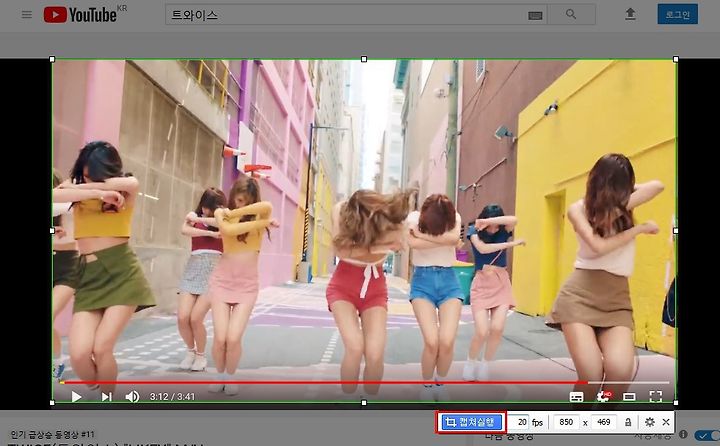720x446 pixels.
Task: Mute the video using the speaker icon
Action: [x=132, y=396]
